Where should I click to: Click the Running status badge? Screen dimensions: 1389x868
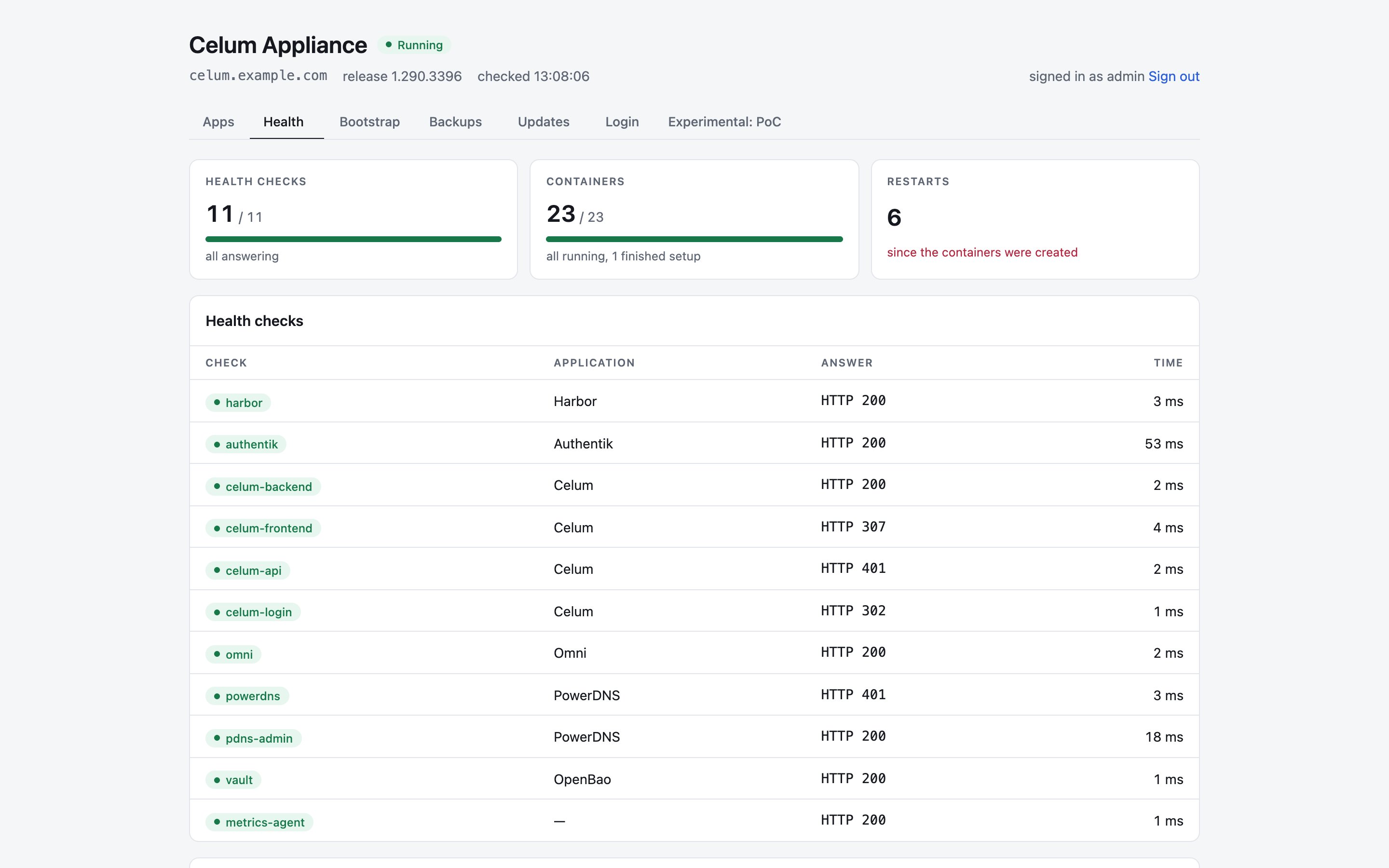point(414,45)
